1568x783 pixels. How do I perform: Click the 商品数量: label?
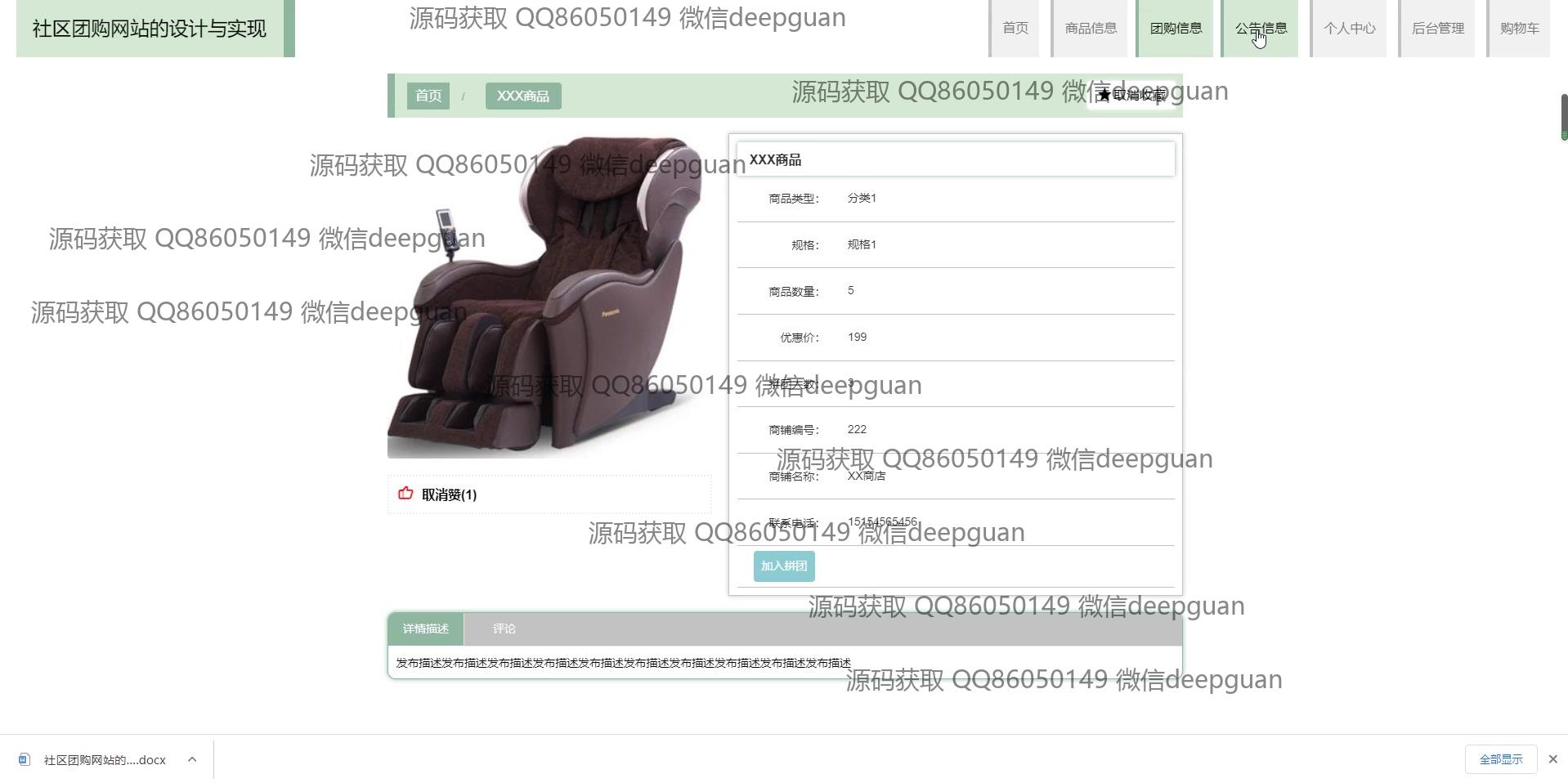[794, 292]
